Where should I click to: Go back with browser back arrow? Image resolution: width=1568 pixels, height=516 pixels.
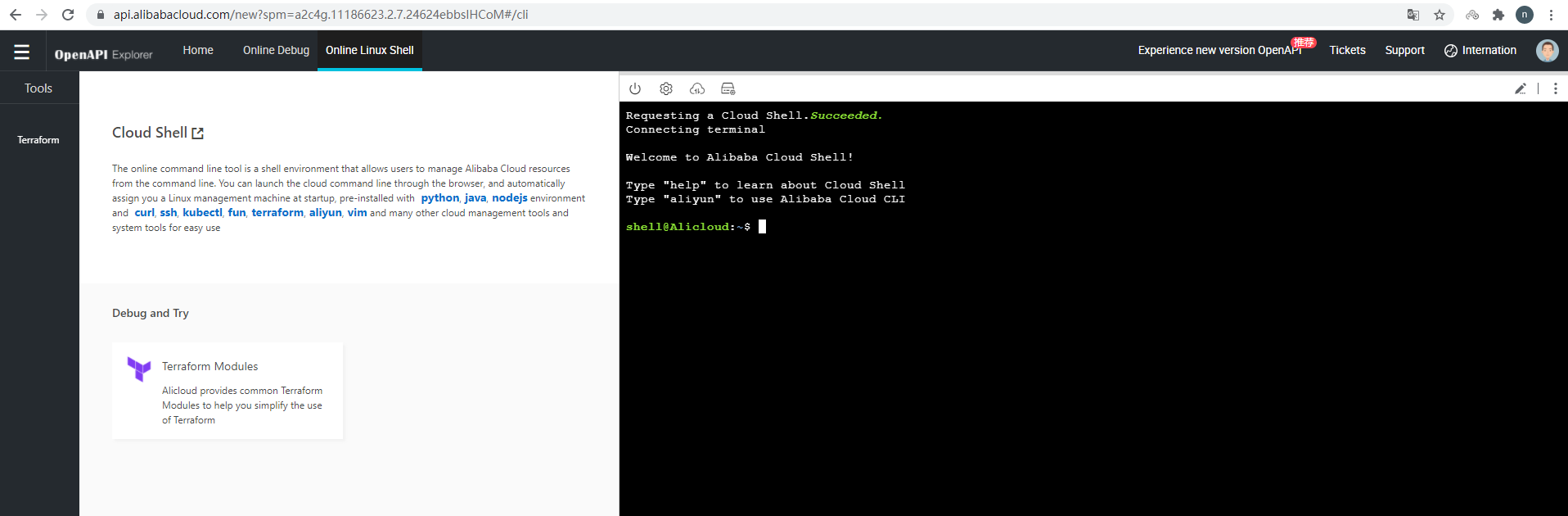pyautogui.click(x=16, y=15)
